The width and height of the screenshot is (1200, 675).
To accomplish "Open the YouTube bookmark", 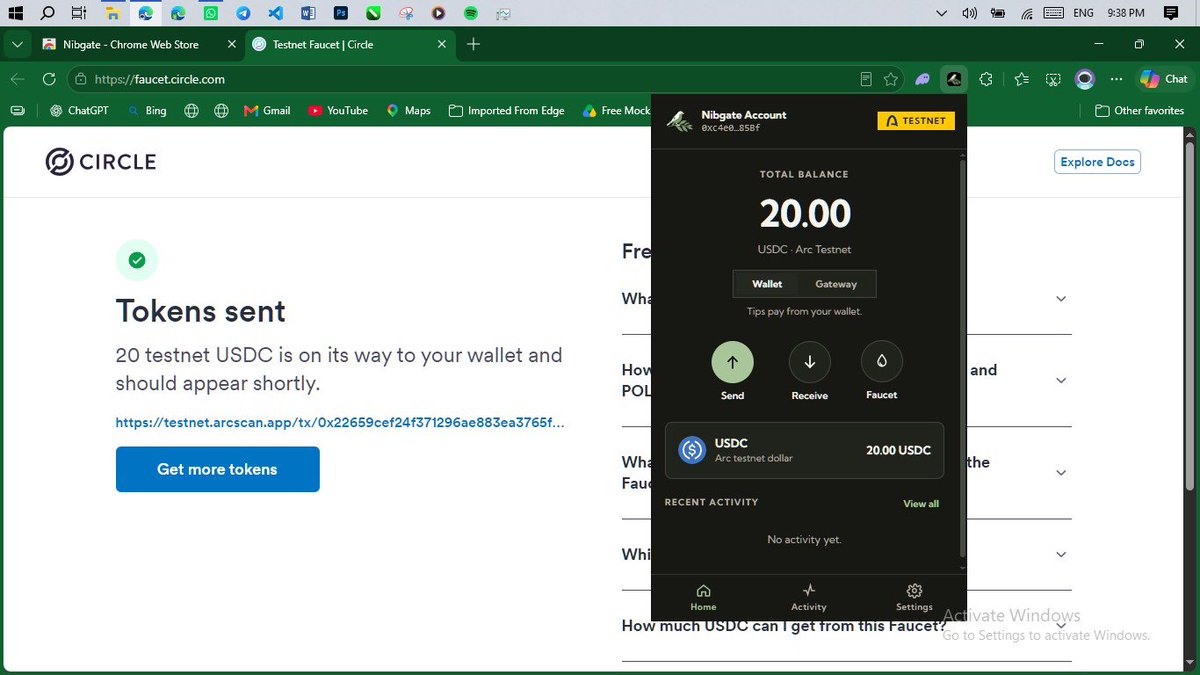I will coord(338,111).
